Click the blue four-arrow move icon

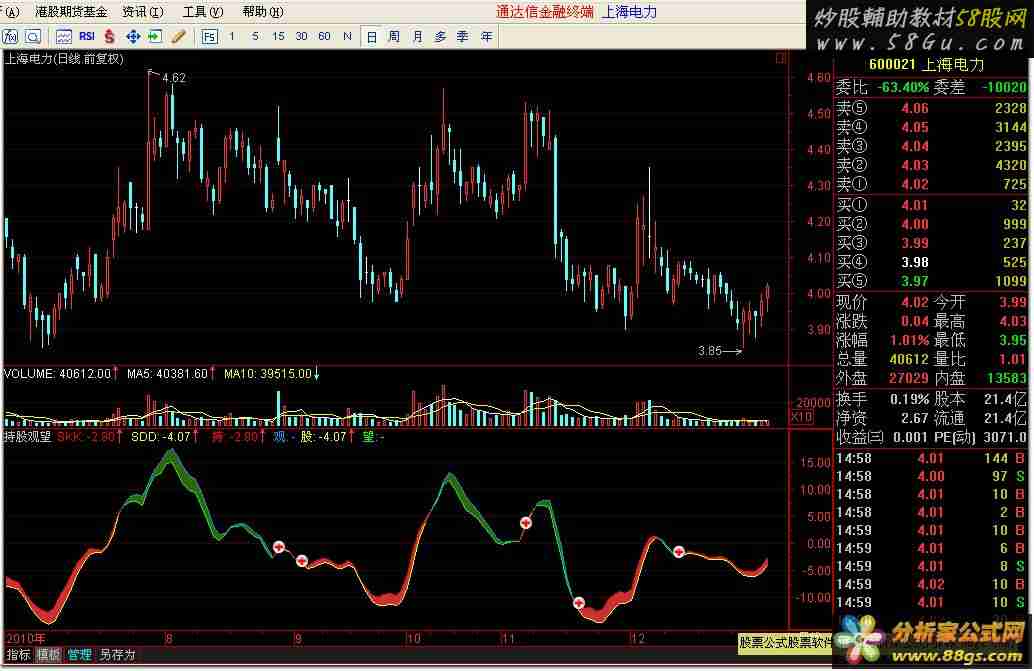pos(133,37)
